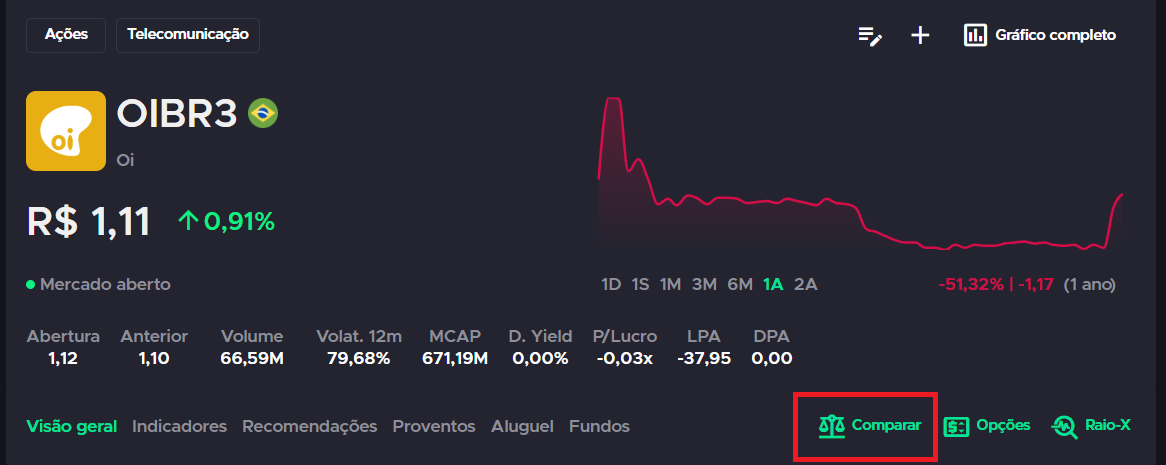Switch to Visão geral tab
Image resolution: width=1166 pixels, height=465 pixels.
[x=71, y=427]
